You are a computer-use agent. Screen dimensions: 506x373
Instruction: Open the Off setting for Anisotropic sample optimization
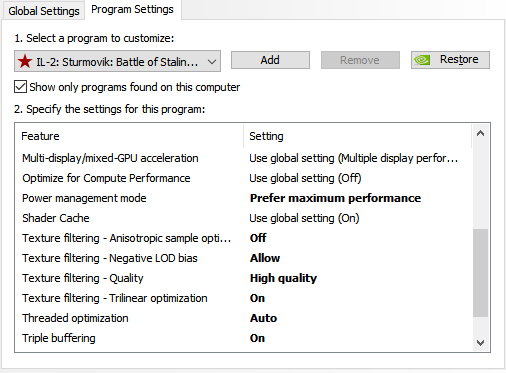click(x=258, y=238)
